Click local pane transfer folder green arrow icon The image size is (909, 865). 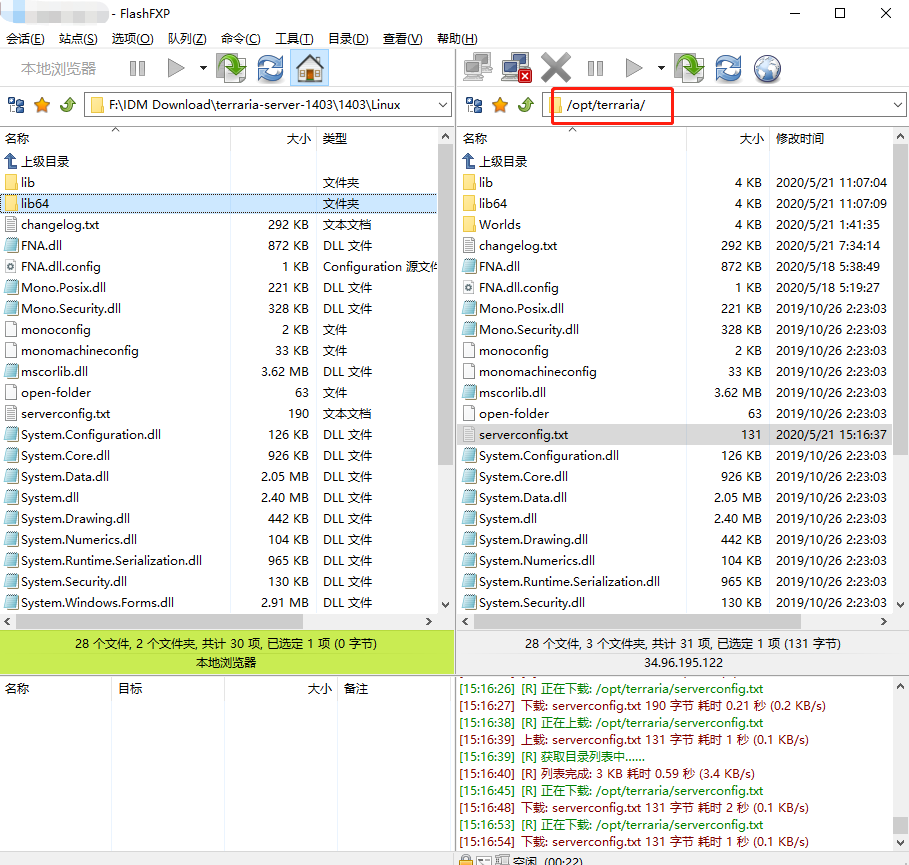tap(231, 68)
